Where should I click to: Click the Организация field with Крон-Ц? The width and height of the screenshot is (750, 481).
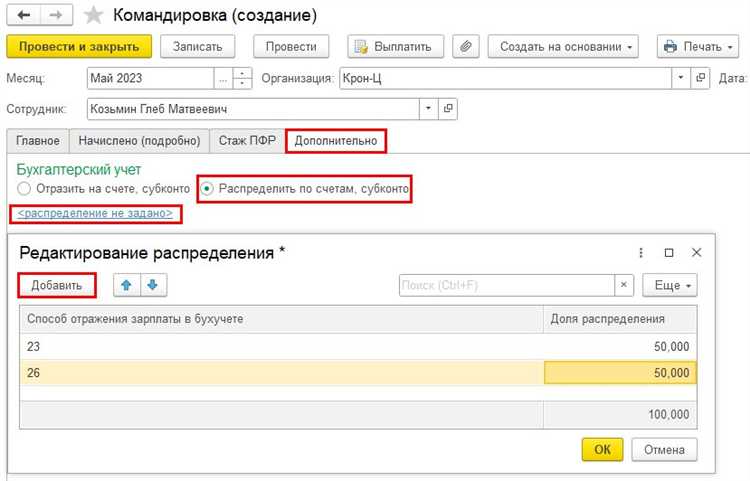506,78
